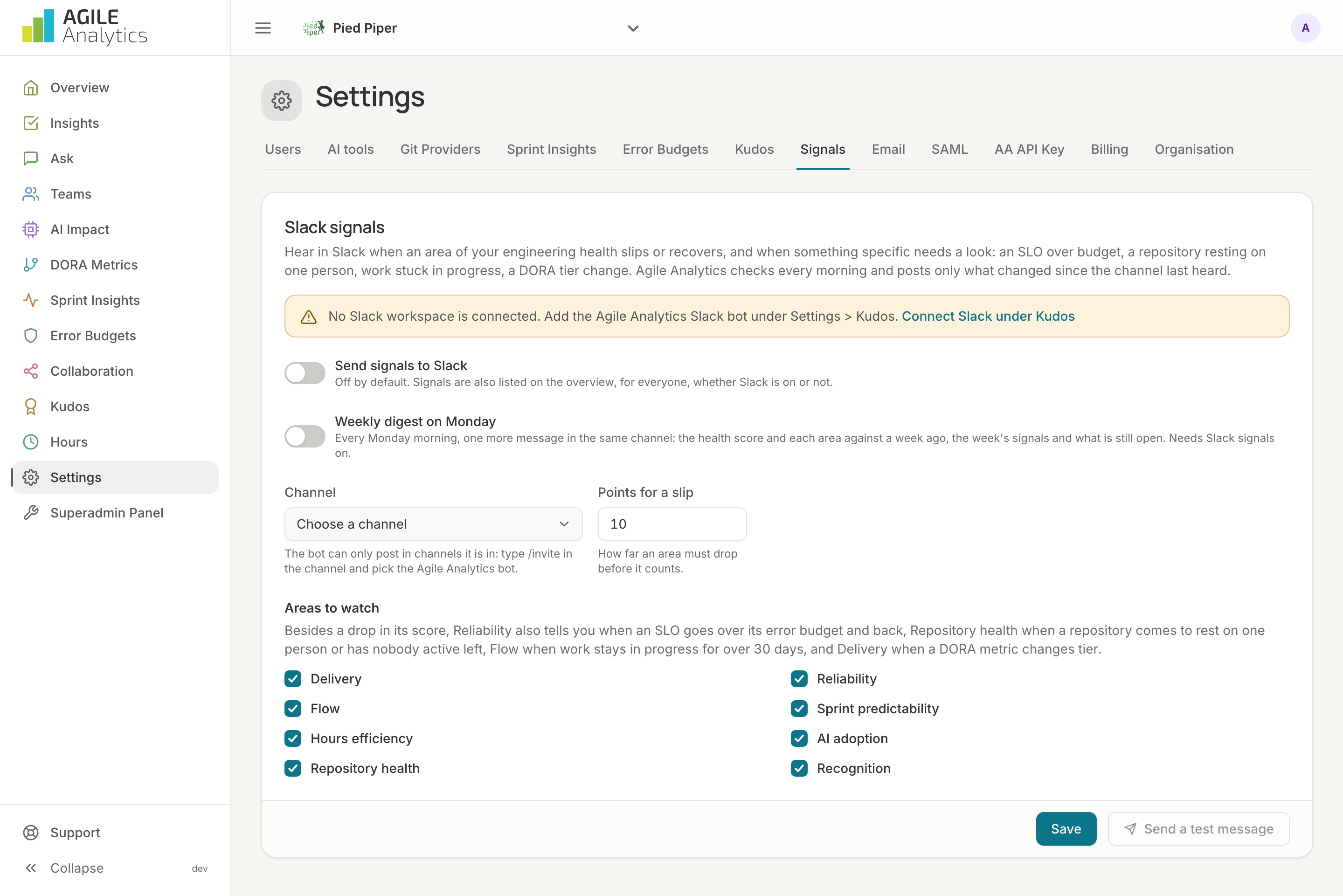1343x896 pixels.
Task: Follow the Connect Slack under Kudos link
Action: point(988,316)
